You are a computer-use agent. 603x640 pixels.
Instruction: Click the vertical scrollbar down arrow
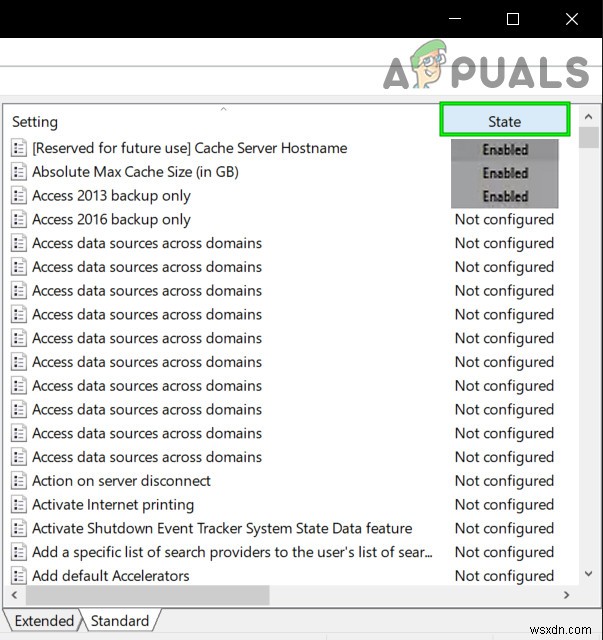point(588,573)
